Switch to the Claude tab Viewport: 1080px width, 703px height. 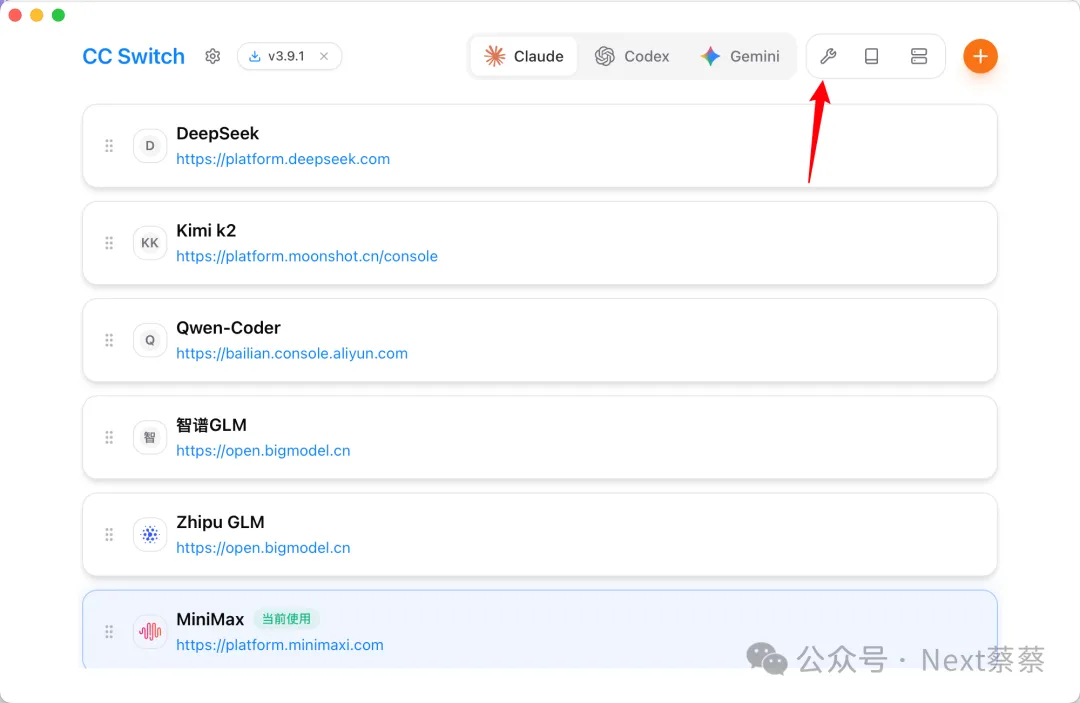coord(524,57)
